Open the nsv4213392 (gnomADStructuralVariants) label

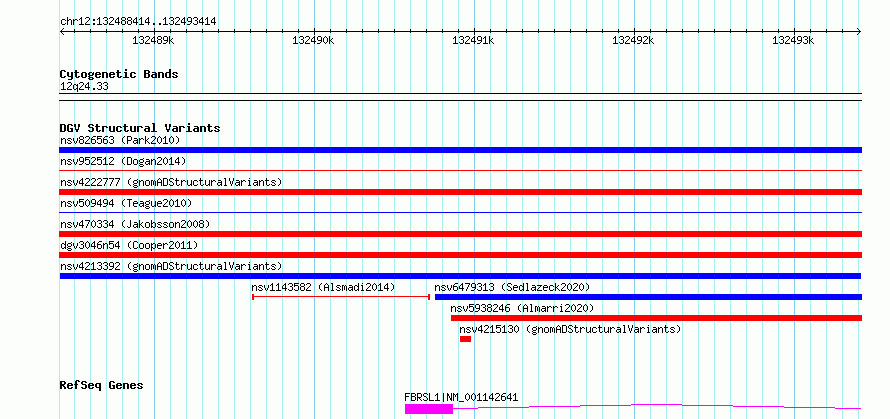[171, 266]
